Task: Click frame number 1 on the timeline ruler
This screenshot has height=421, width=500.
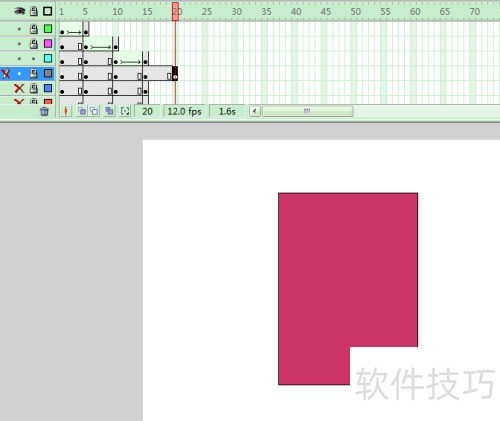Action: pos(61,12)
